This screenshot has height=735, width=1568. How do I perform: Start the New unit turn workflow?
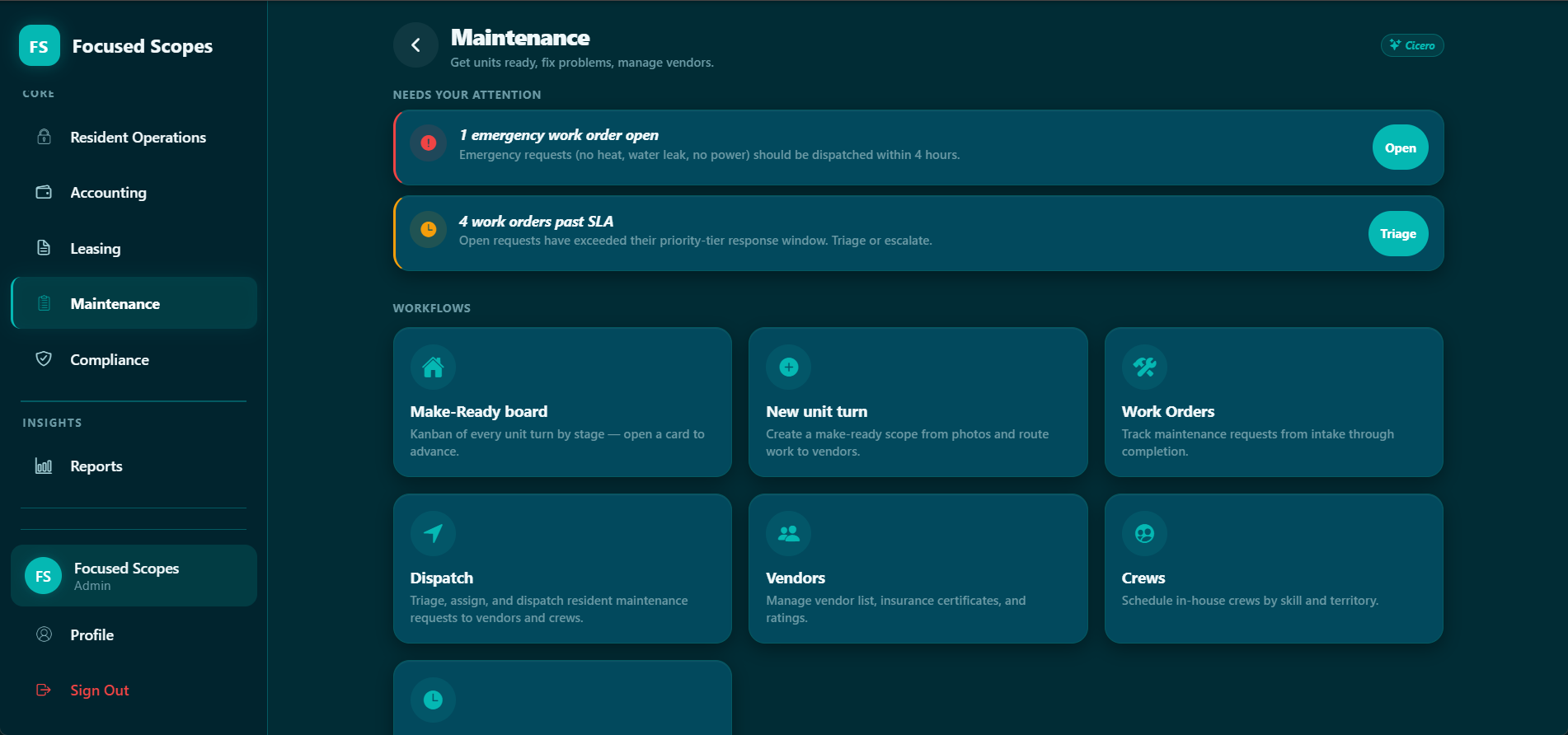coord(918,402)
